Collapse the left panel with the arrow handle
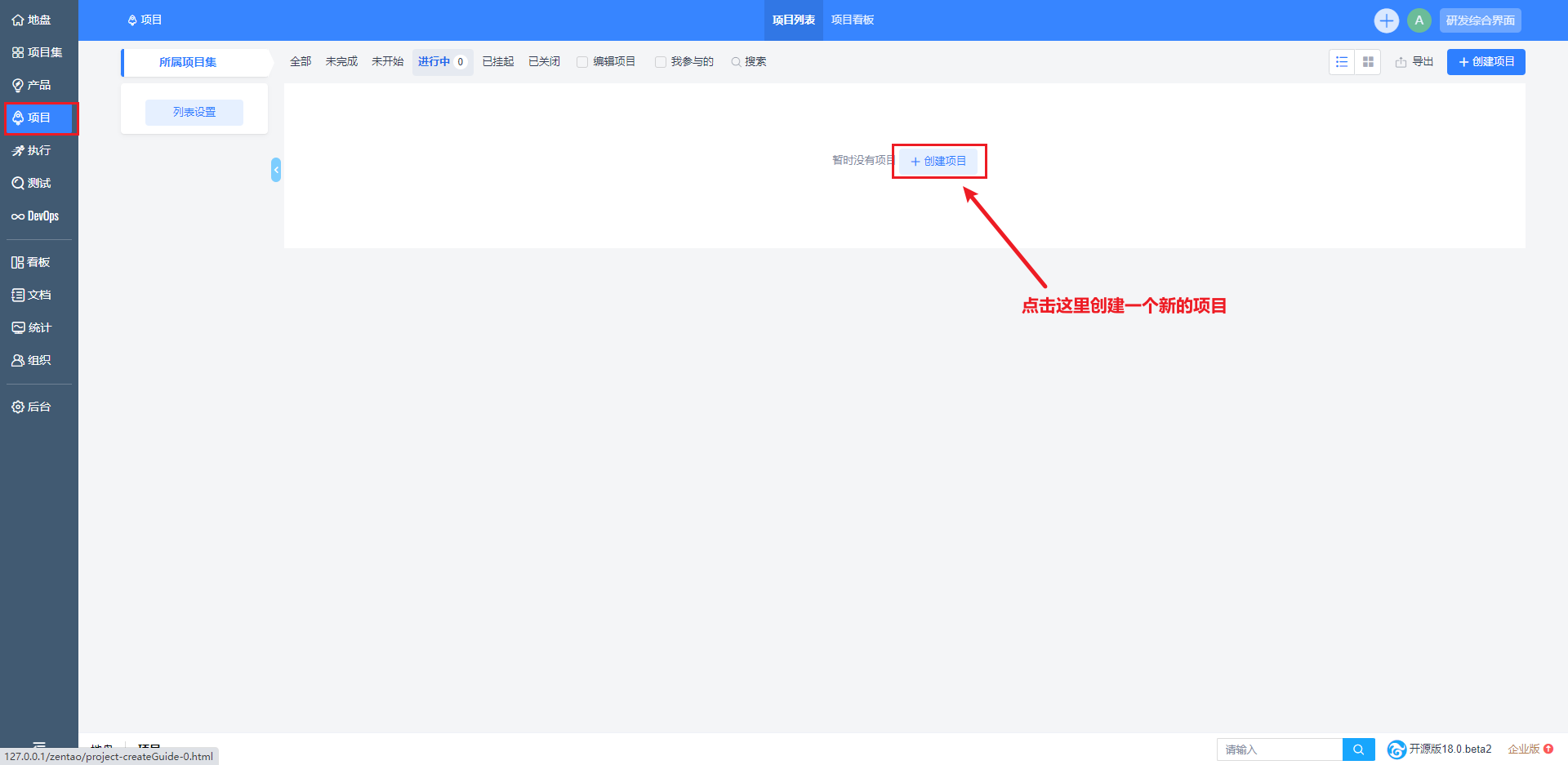 pyautogui.click(x=276, y=170)
